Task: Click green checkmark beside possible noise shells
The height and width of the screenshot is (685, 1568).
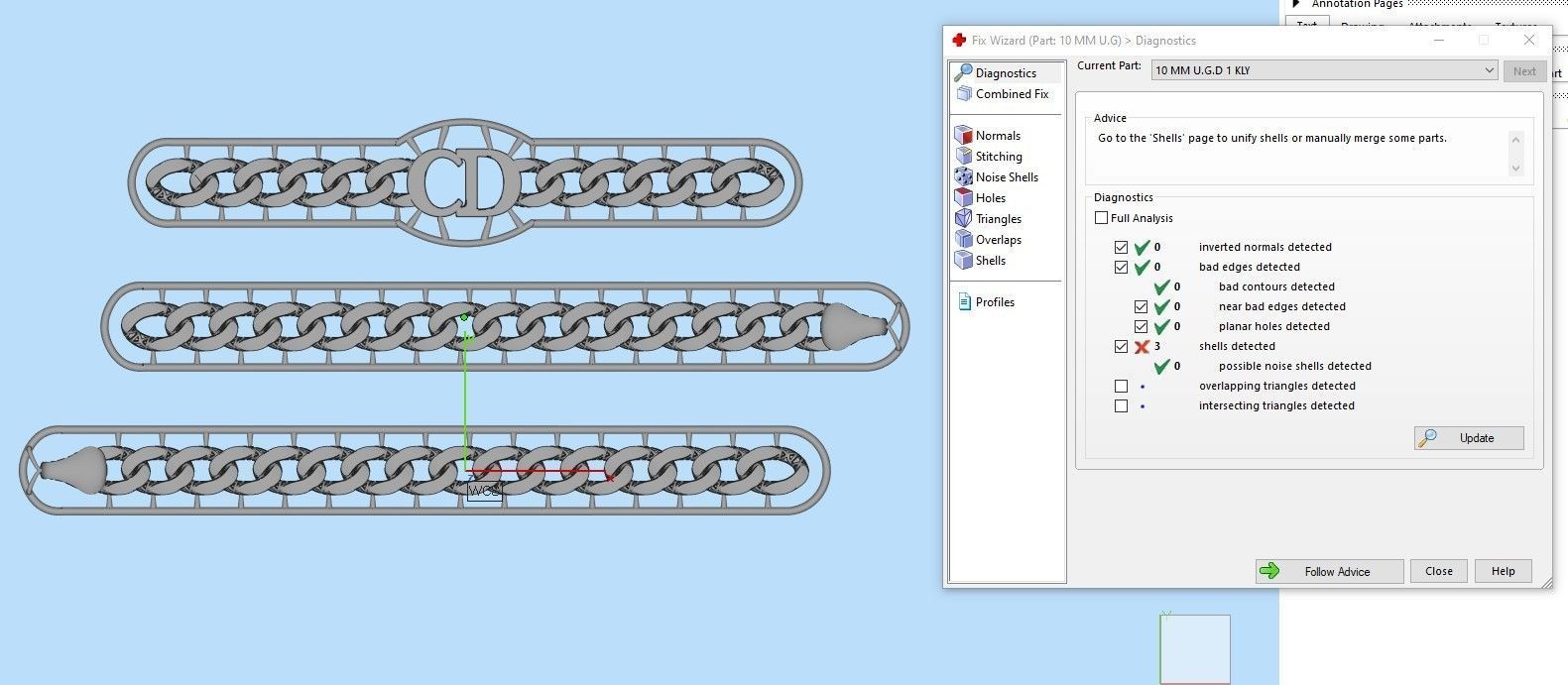Action: (1162, 366)
